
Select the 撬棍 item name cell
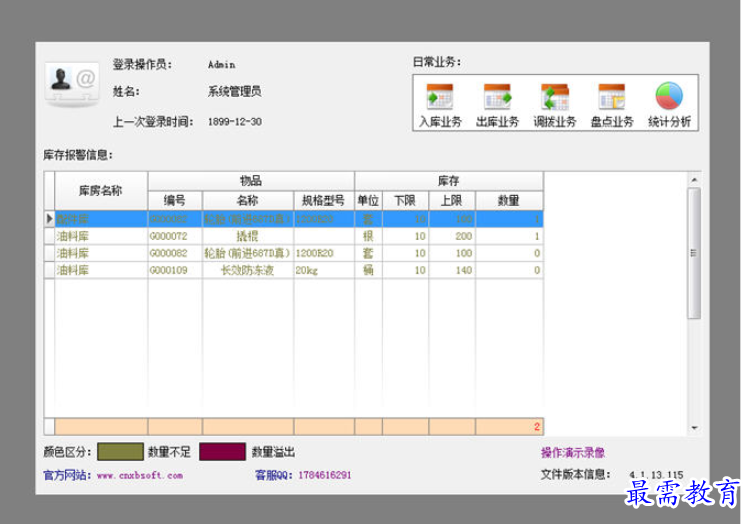click(x=248, y=236)
